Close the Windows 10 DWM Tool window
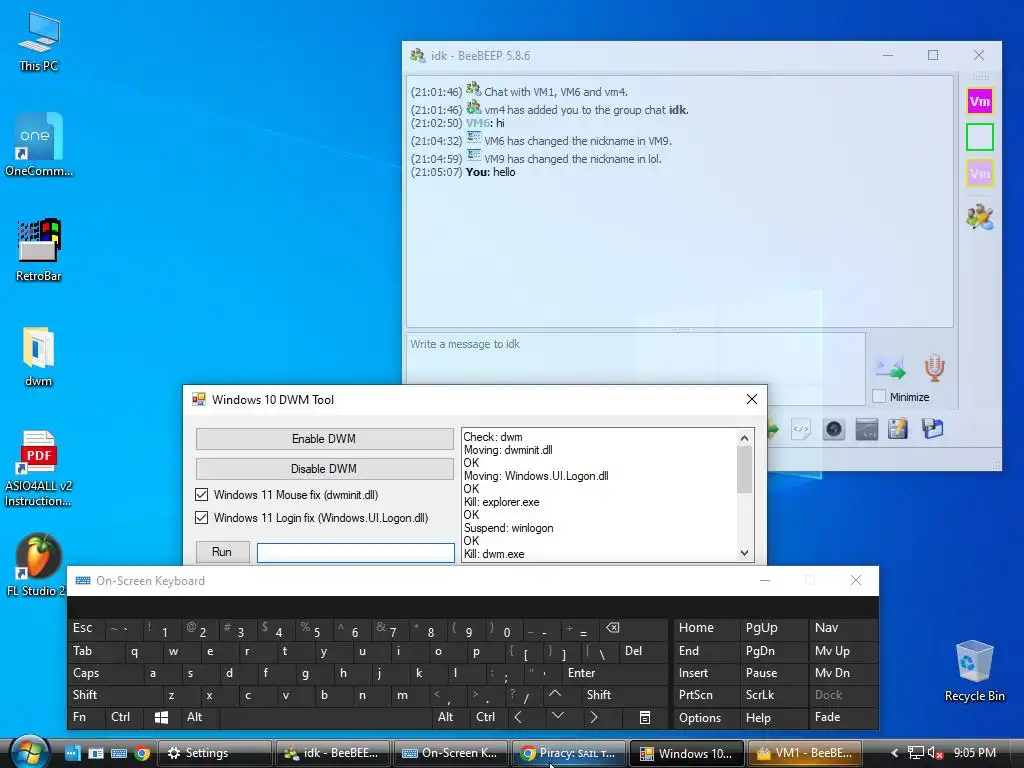Screen dimensions: 1024x768 pyautogui.click(x=752, y=399)
